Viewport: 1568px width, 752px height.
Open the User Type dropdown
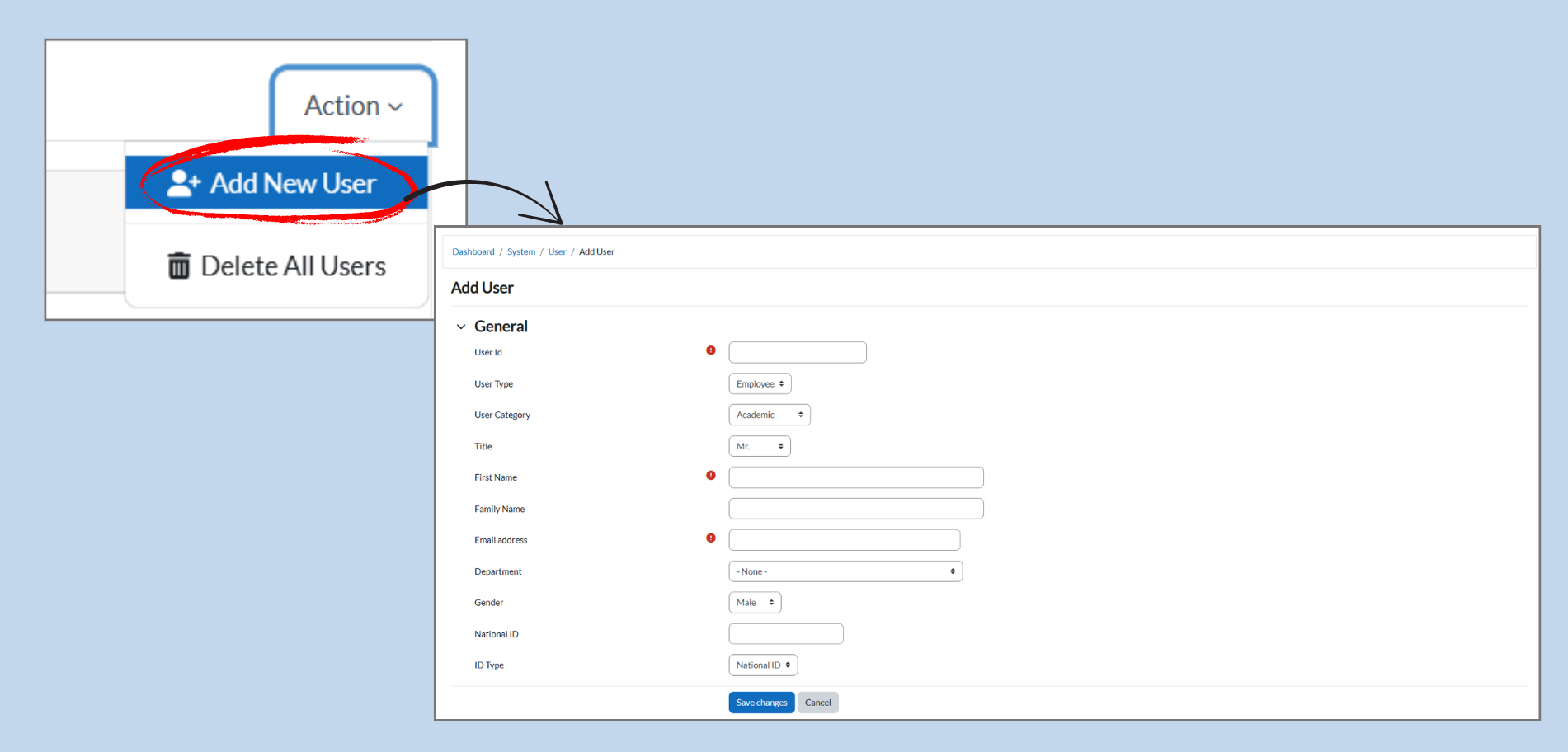point(760,384)
